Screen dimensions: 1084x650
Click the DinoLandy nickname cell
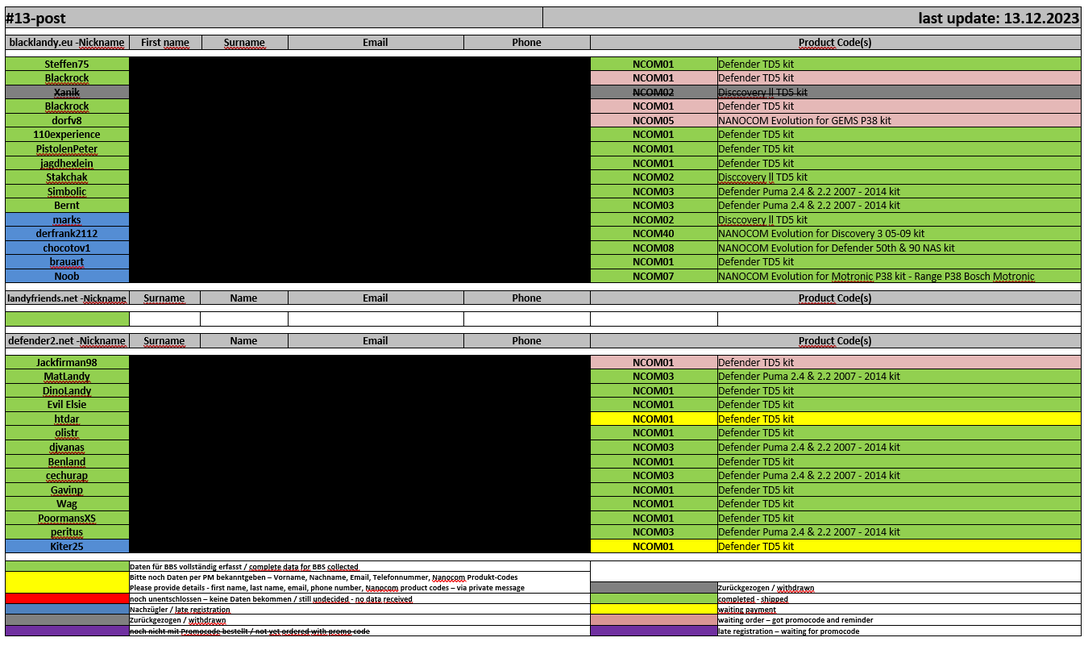(x=67, y=391)
